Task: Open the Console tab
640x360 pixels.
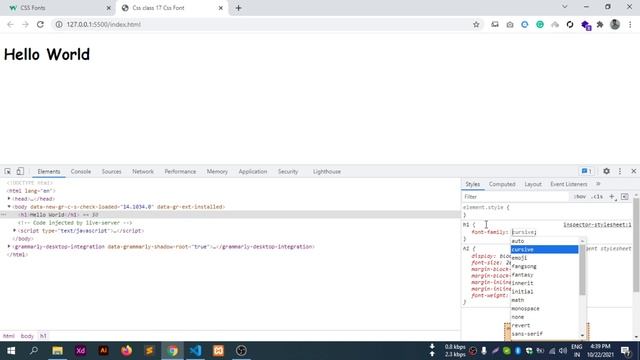Action: point(81,172)
